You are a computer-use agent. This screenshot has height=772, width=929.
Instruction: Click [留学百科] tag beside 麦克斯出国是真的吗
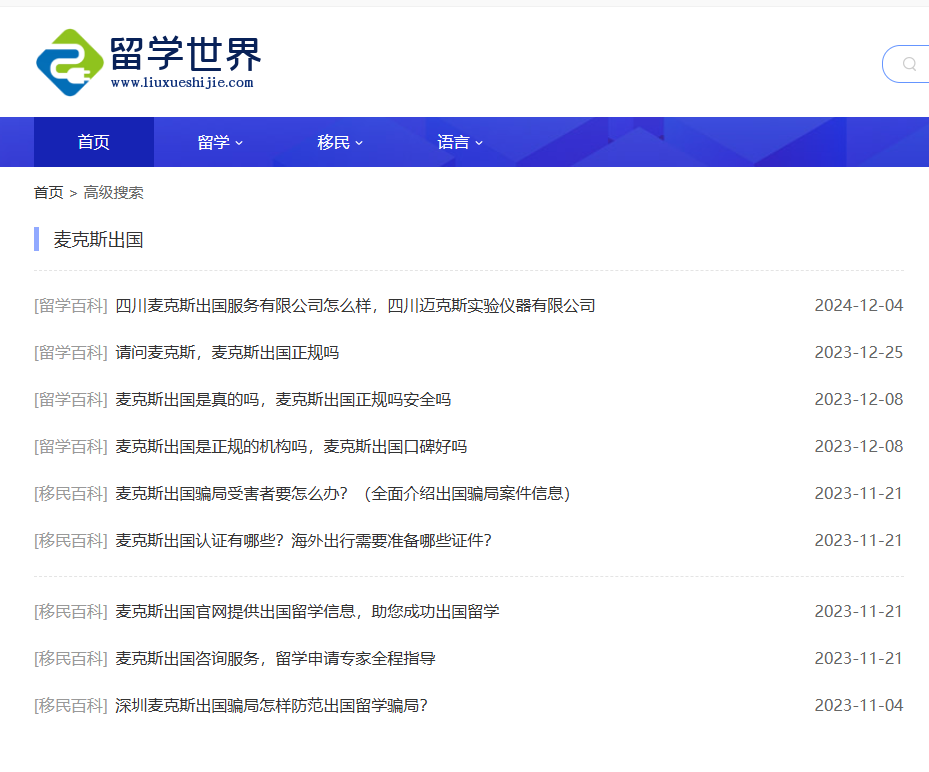click(x=71, y=400)
